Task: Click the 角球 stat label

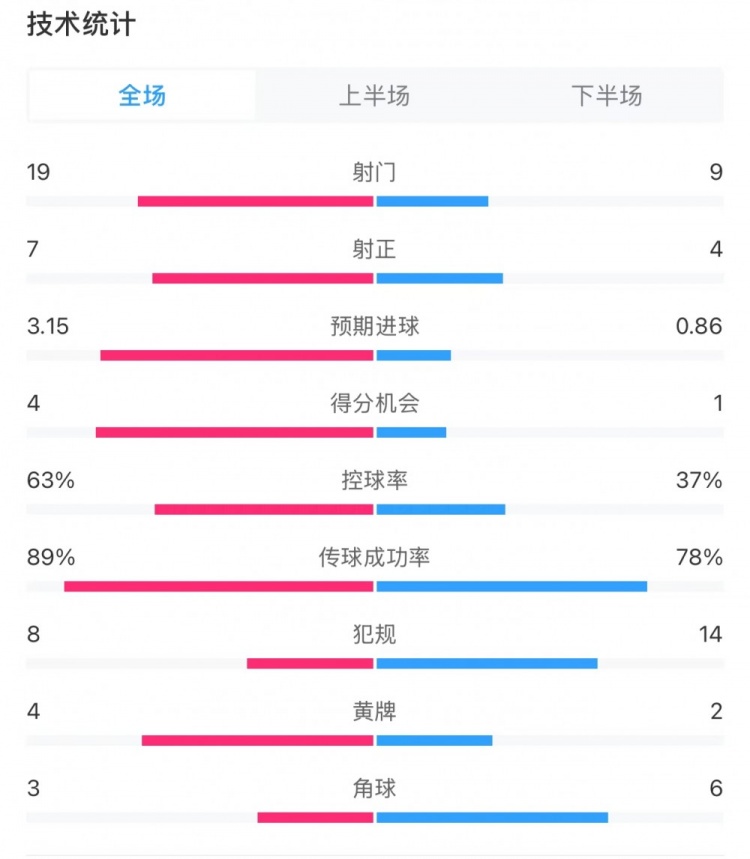Action: point(374,788)
